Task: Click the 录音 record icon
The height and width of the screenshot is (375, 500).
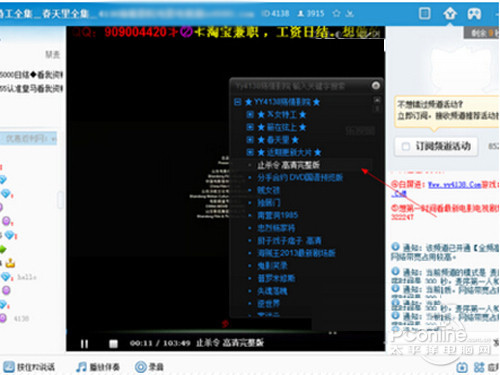Action: [140, 367]
